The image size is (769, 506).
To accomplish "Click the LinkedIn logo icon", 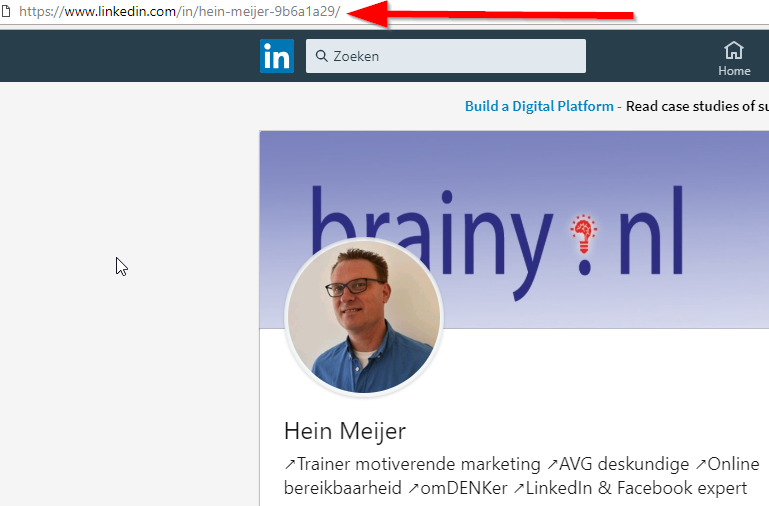I will [x=277, y=56].
